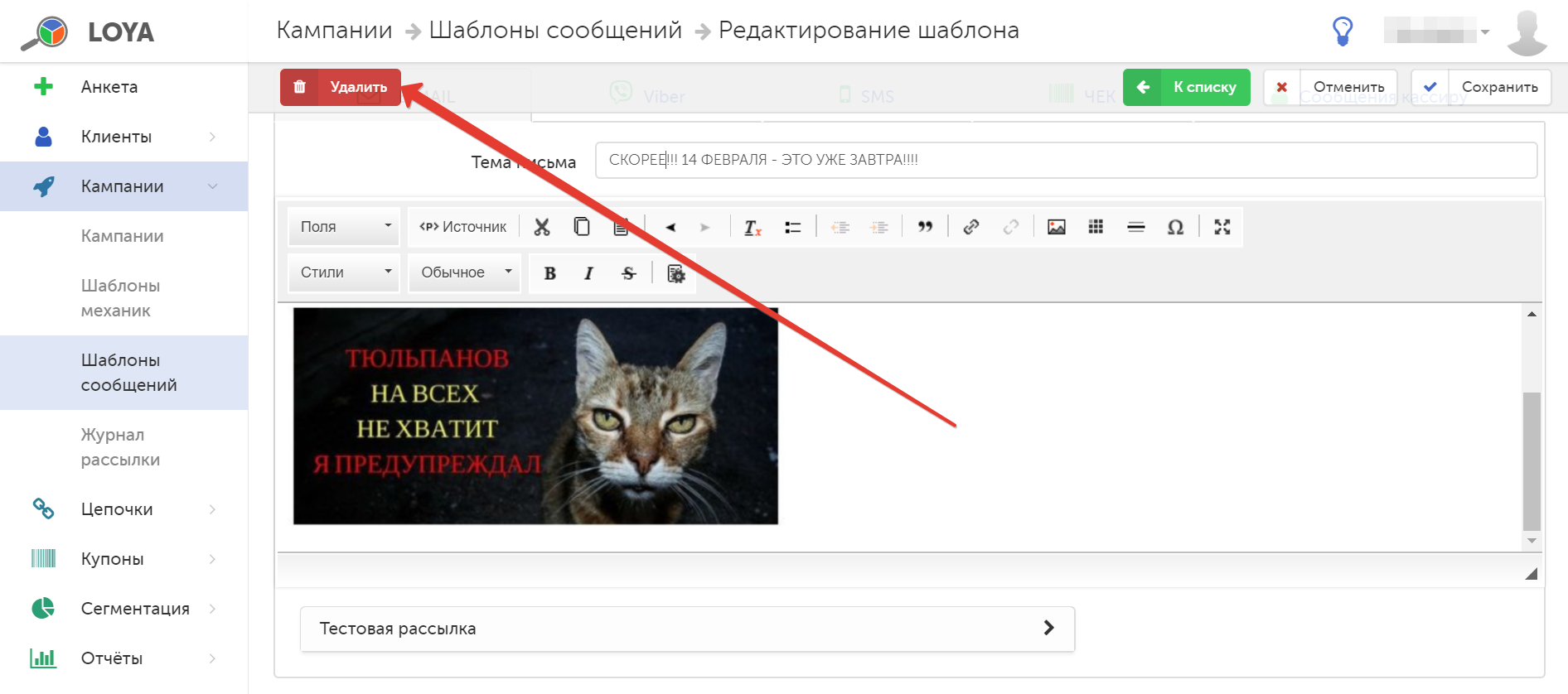Click the Cut scissors icon

[x=542, y=227]
